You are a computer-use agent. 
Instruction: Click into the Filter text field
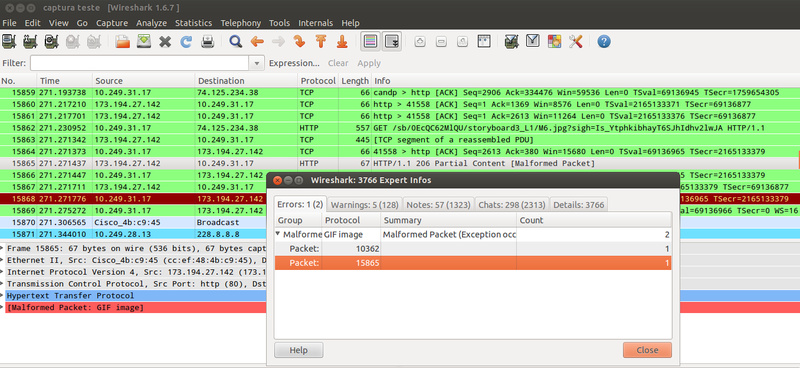140,63
